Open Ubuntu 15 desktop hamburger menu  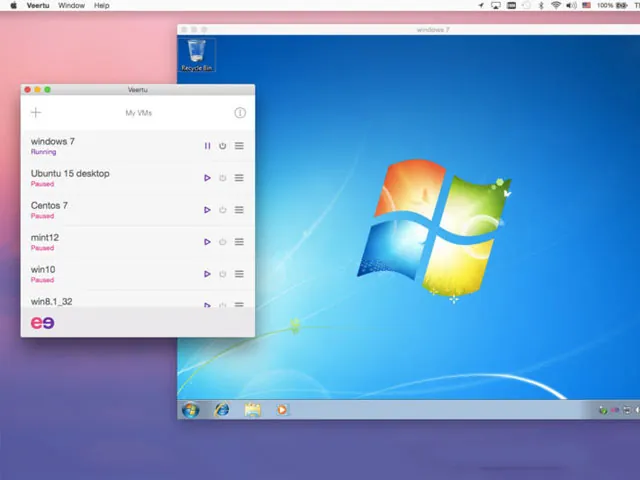pyautogui.click(x=239, y=178)
